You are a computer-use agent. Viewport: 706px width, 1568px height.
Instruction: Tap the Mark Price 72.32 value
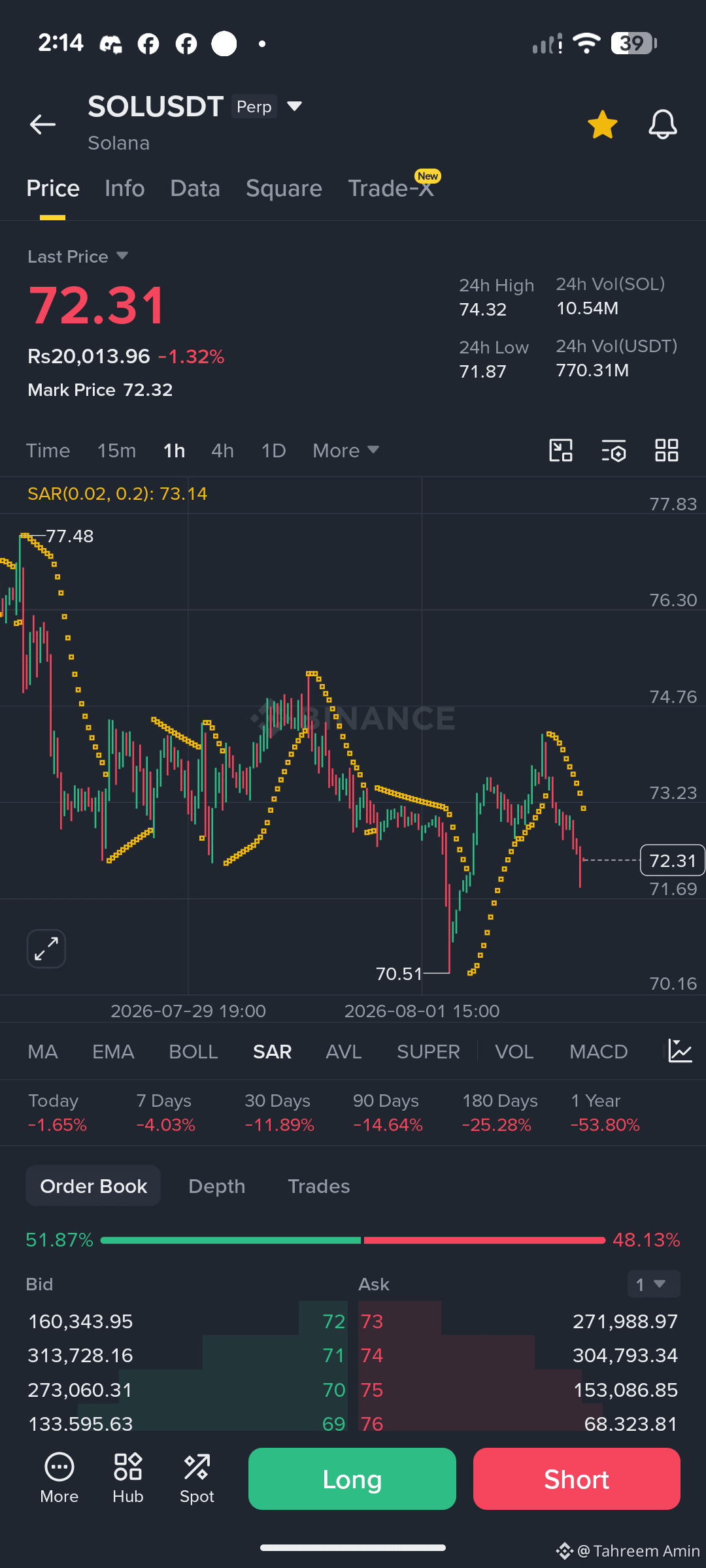pyautogui.click(x=100, y=389)
